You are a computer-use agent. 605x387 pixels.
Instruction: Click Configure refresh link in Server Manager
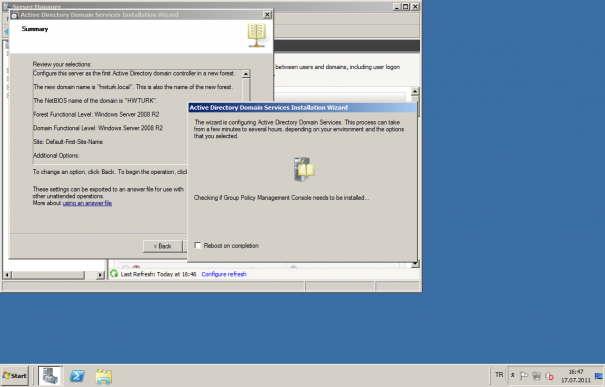(x=224, y=274)
